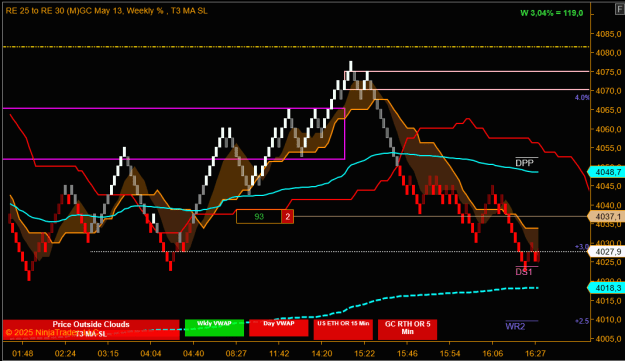
Task: Click the 04:04 time axis label
Action: (x=151, y=353)
